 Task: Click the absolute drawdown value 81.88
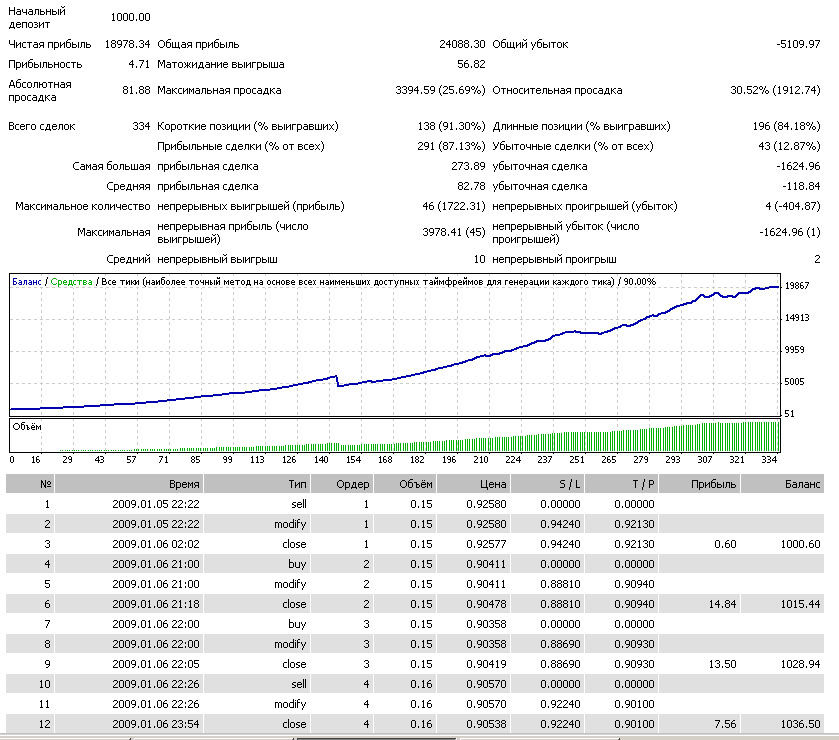[x=136, y=90]
